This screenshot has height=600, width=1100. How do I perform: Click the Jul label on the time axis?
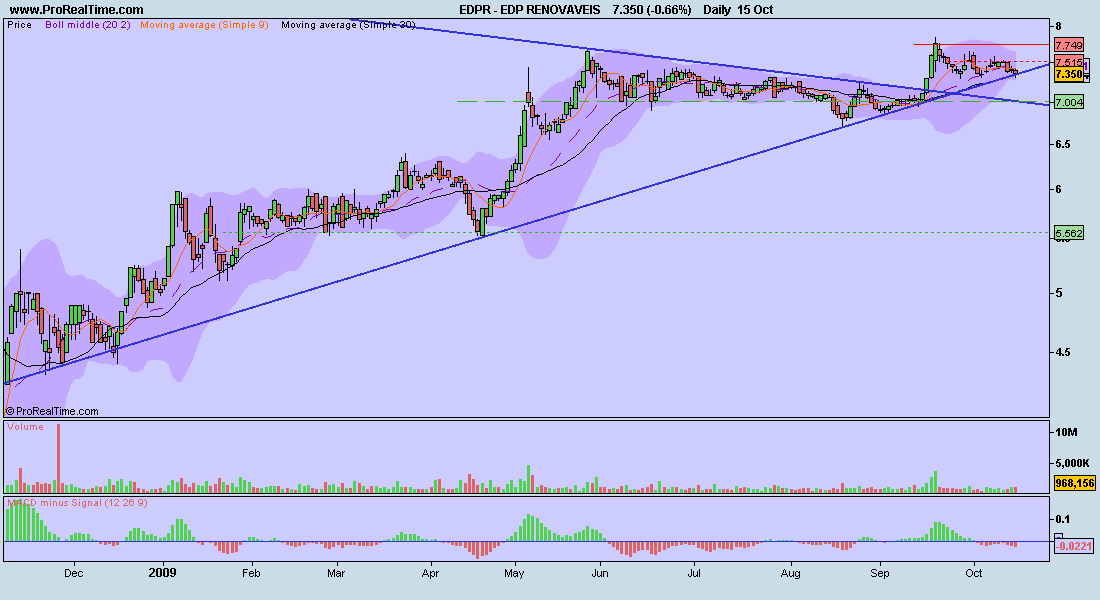click(x=695, y=573)
